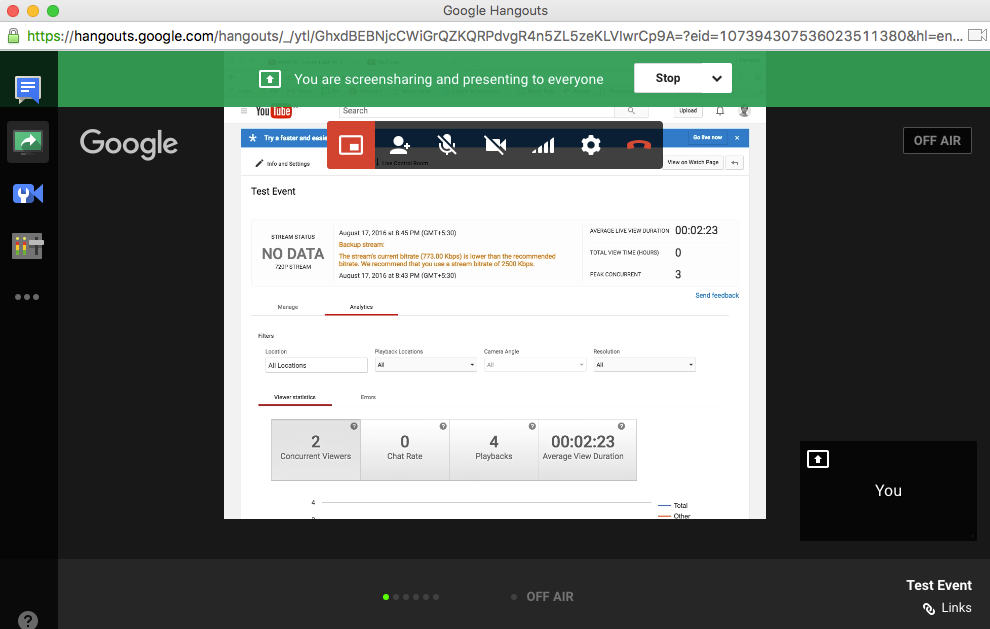Toggle the disabled camera icon

[x=495, y=145]
